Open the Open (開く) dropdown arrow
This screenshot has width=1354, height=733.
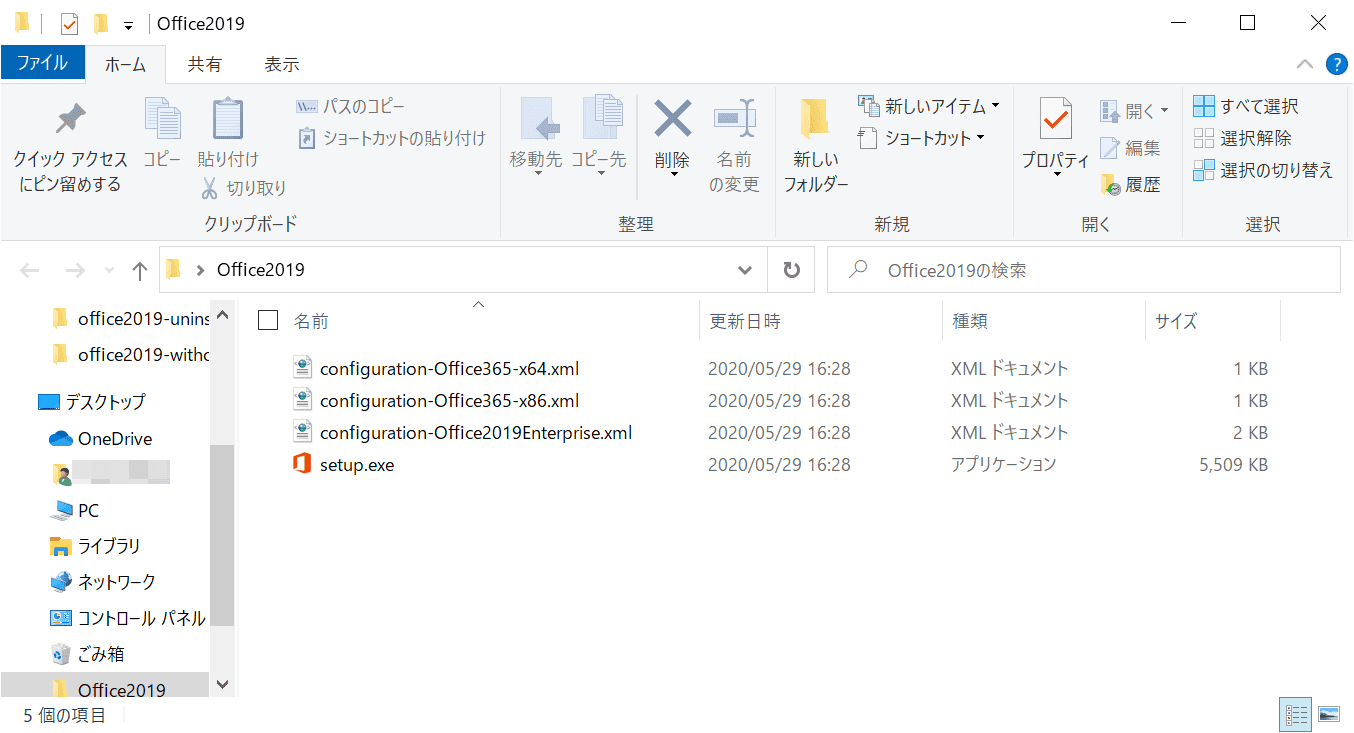(1164, 111)
